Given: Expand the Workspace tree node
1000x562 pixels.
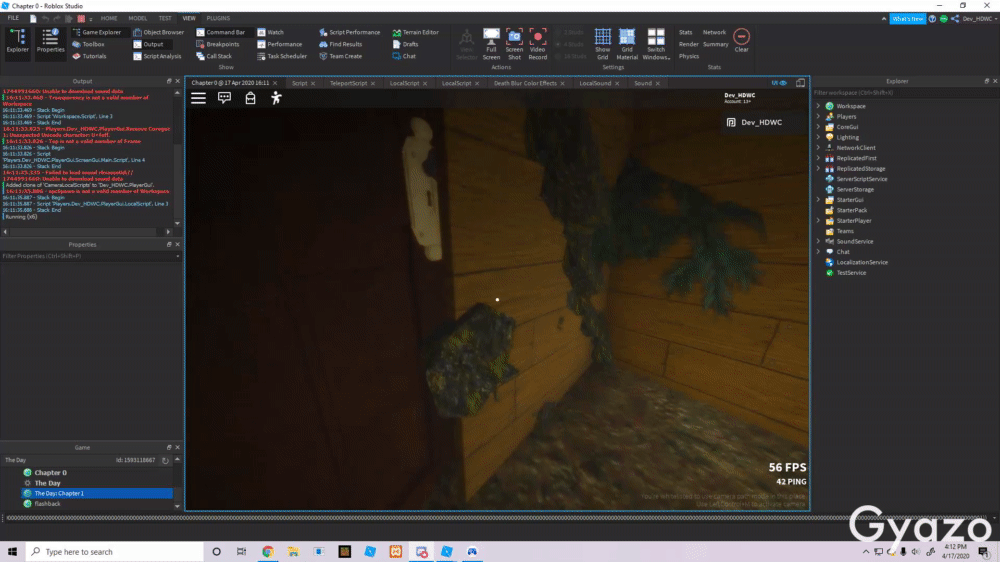Looking at the screenshot, I should [819, 106].
